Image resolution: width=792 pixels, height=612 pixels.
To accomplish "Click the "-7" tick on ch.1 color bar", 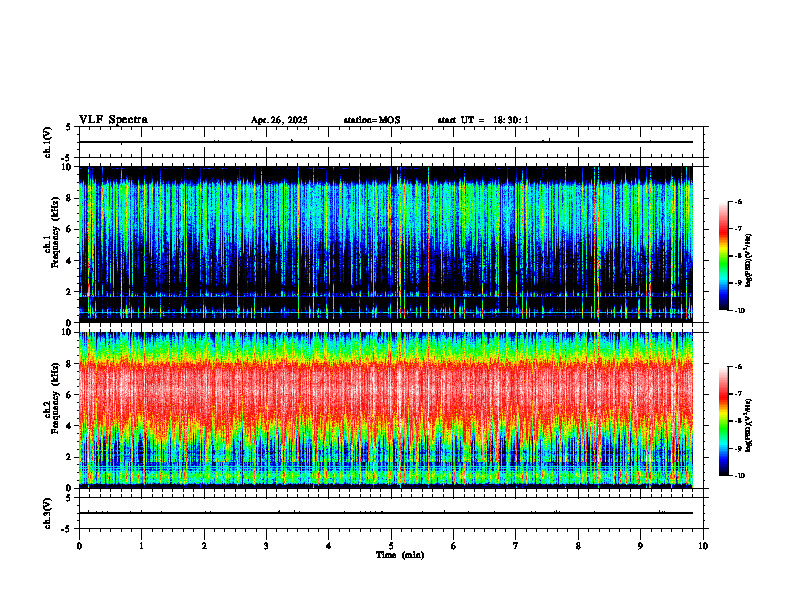I will [x=739, y=229].
